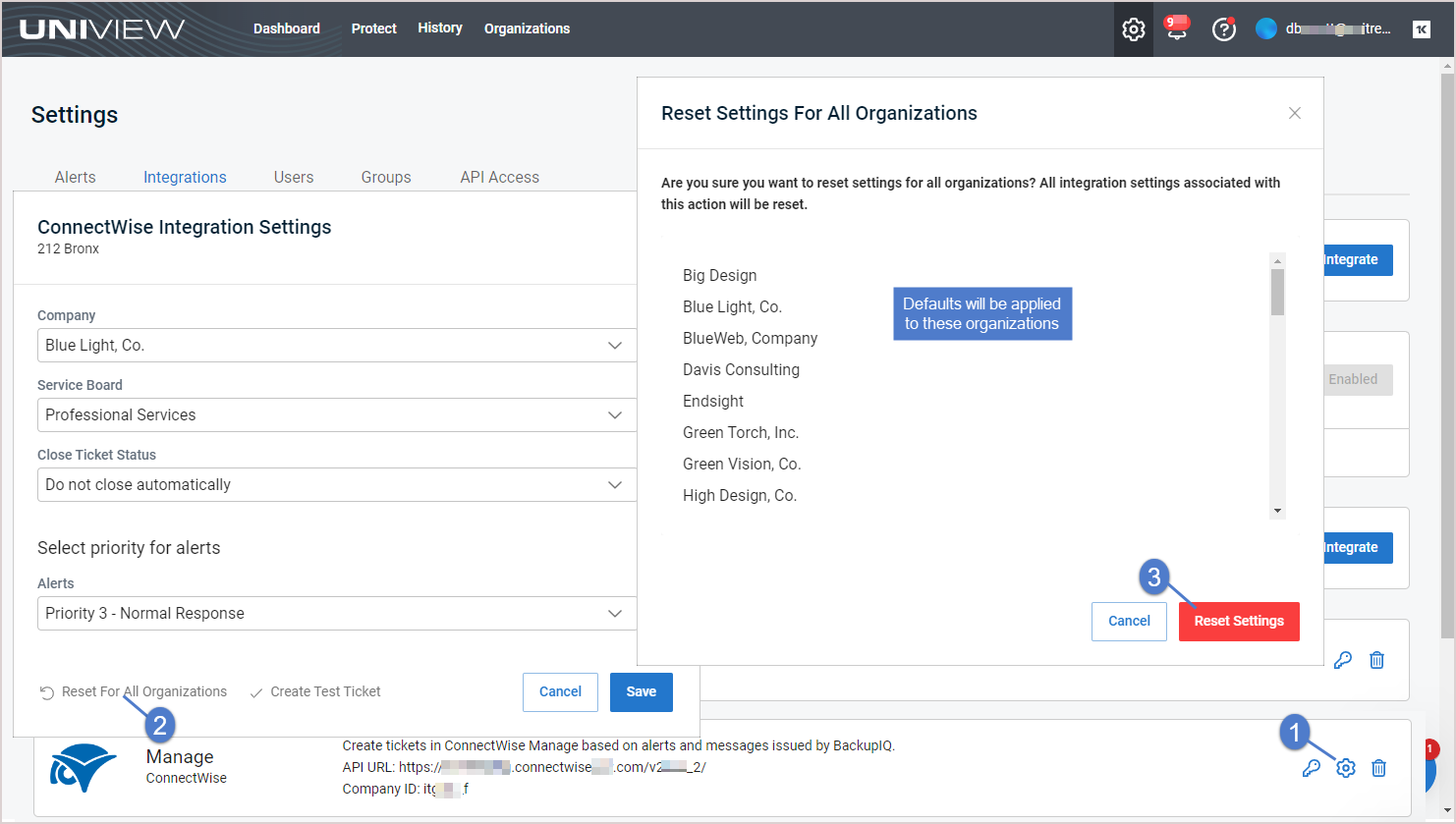Switch to the API Access tab
This screenshot has height=824, width=1456.
click(x=500, y=177)
